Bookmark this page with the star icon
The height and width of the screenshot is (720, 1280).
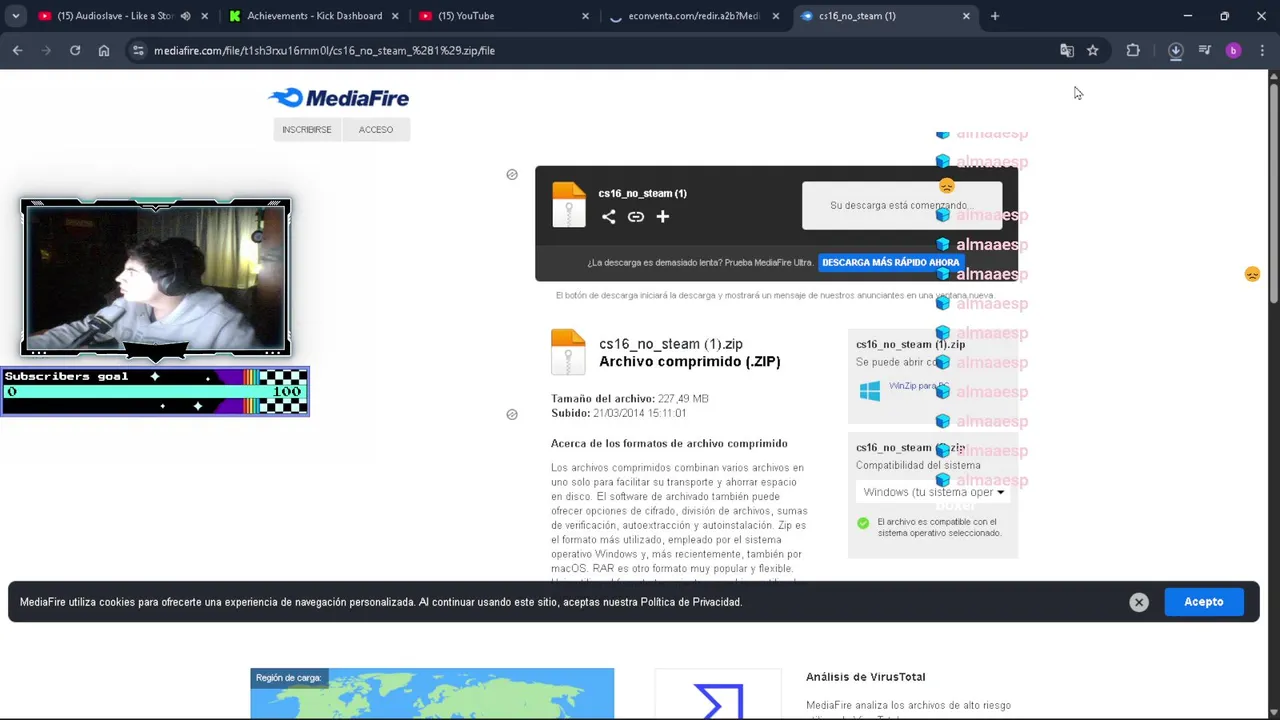coord(1093,50)
